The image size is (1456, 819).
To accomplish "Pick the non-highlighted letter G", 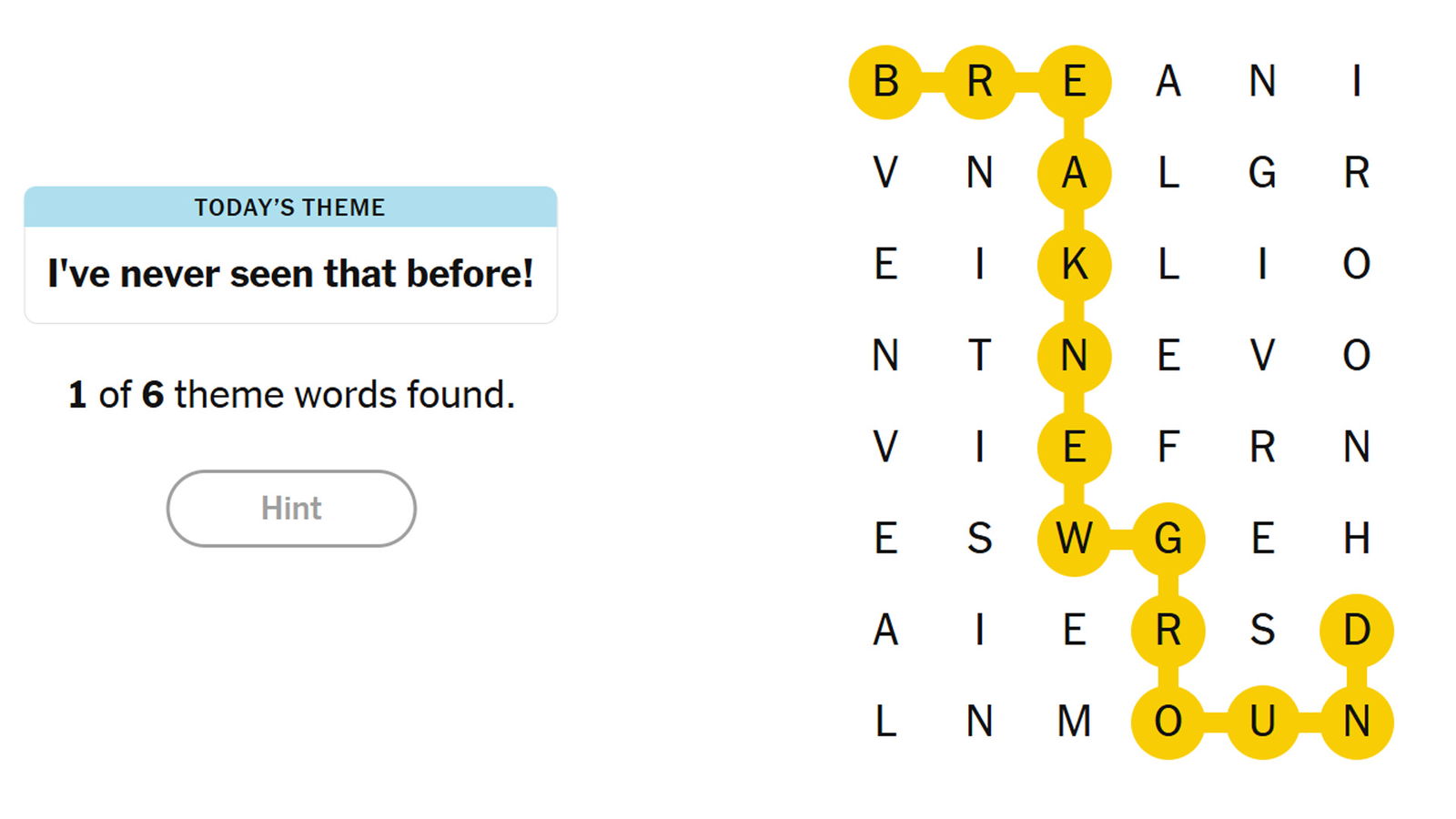I will point(1262,173).
